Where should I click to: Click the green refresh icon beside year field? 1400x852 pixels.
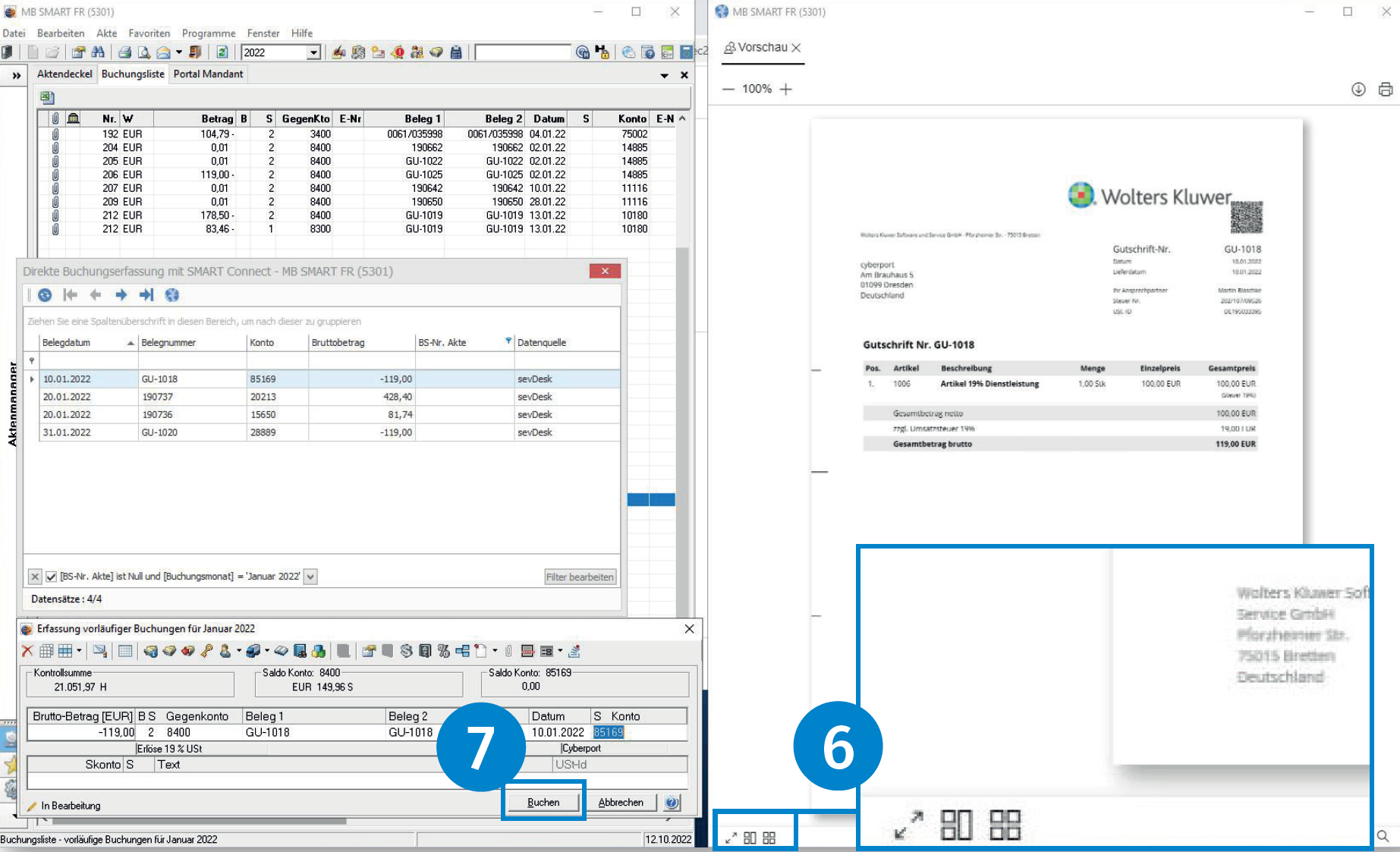point(222,52)
